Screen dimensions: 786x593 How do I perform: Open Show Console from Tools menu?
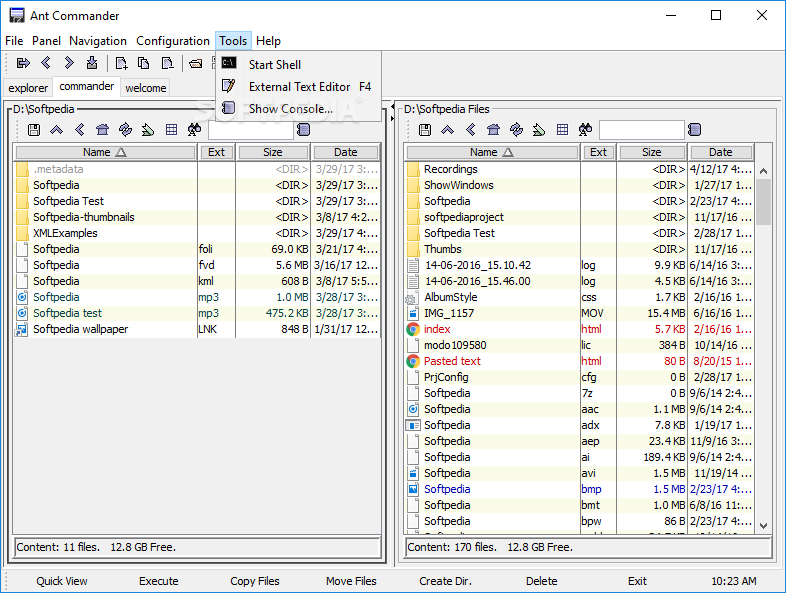(x=299, y=109)
